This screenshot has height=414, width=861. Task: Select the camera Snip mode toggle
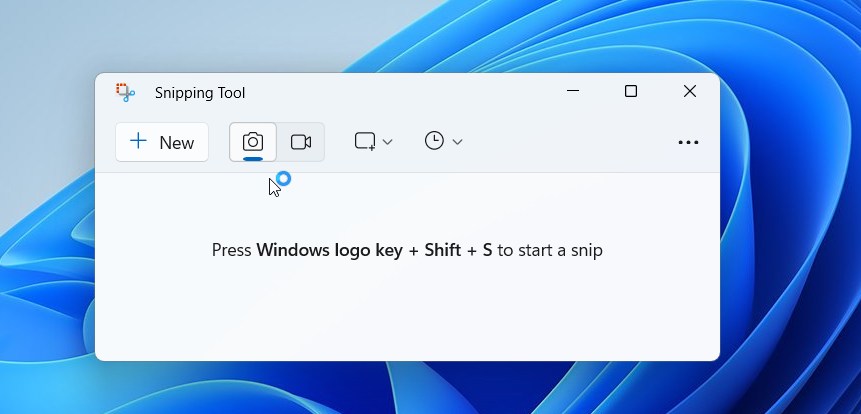(x=253, y=142)
